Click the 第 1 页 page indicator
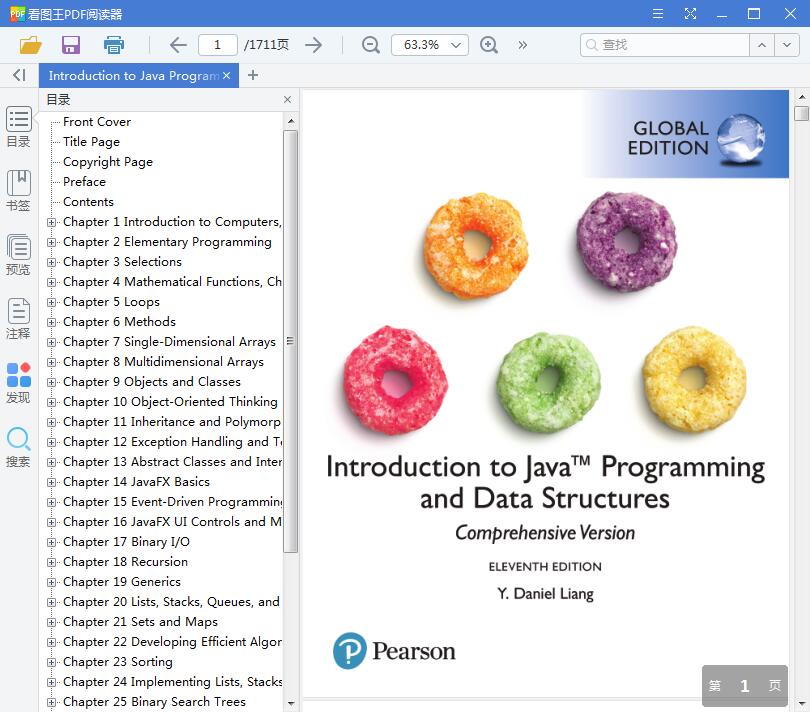Image resolution: width=810 pixels, height=712 pixels. tap(744, 686)
